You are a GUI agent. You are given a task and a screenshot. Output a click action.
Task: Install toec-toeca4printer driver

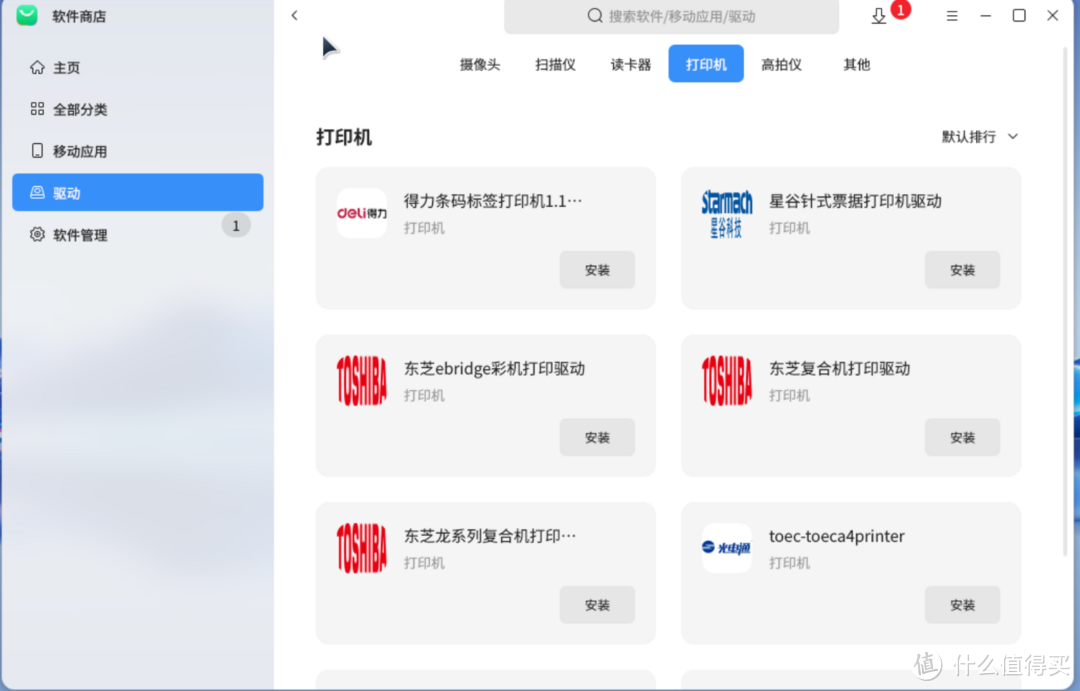click(962, 604)
